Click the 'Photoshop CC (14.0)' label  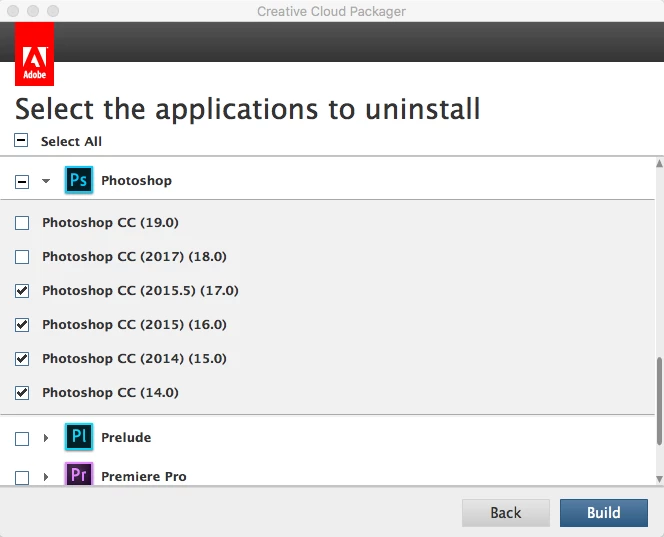111,392
